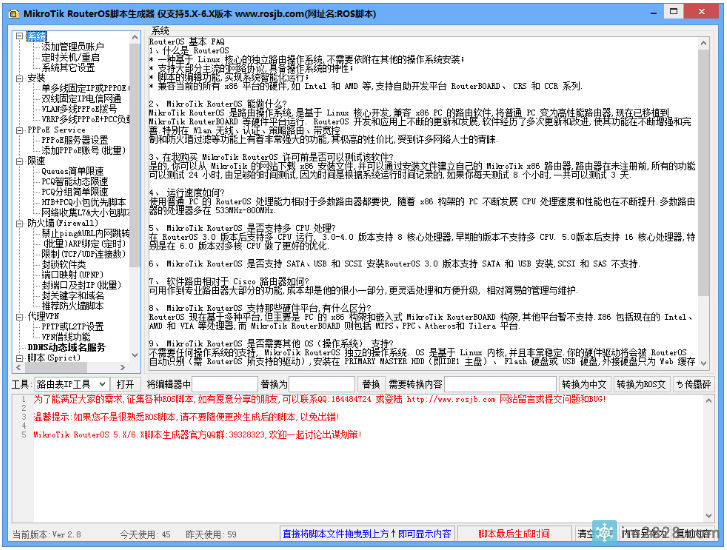Select Queues简单限速 tree item
The image size is (727, 550).
79,171
